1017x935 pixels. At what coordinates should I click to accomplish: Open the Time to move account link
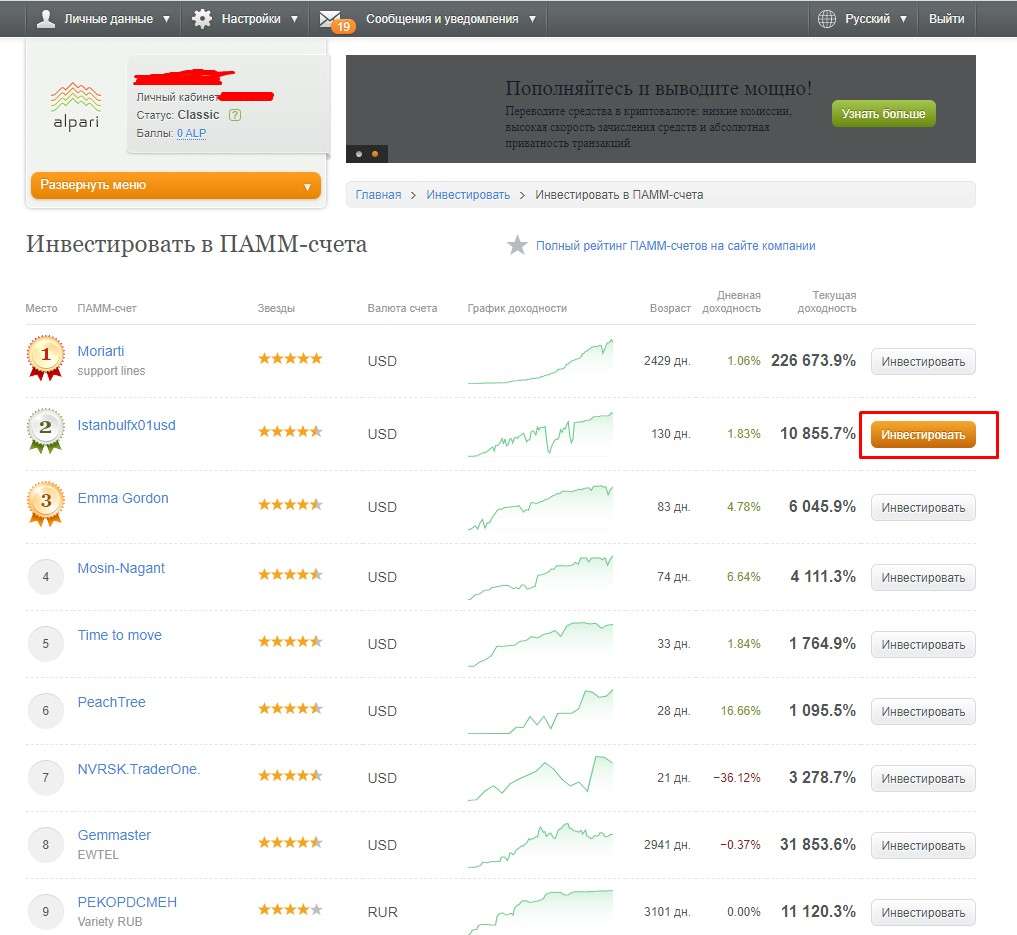click(x=119, y=635)
